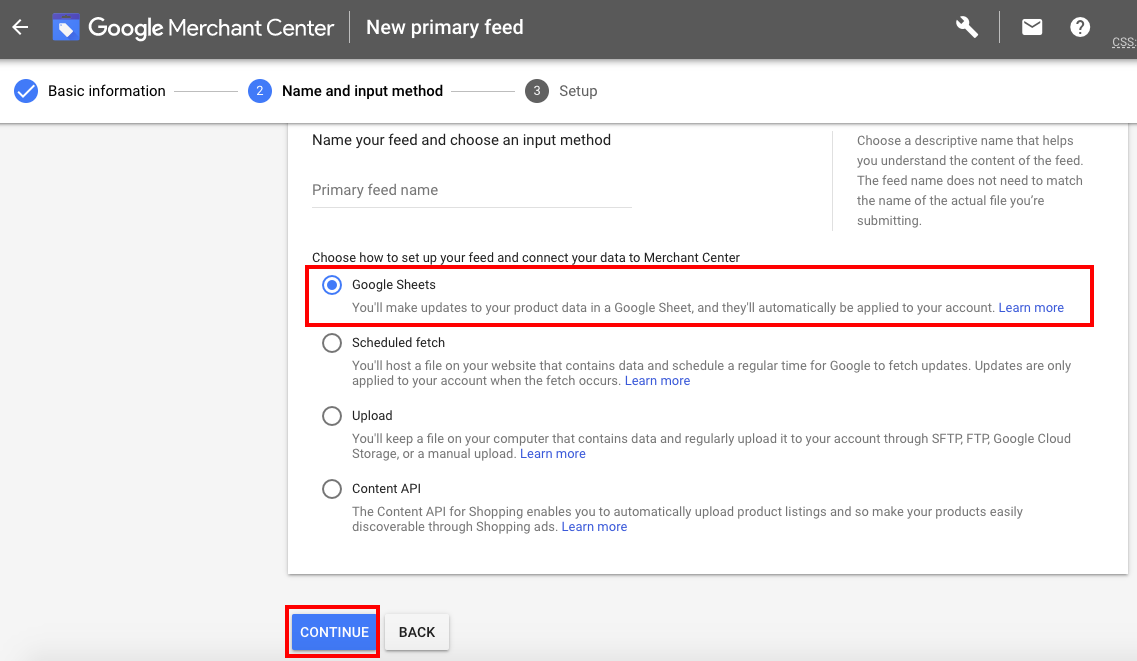Click the back arrow in header
This screenshot has width=1137, height=661.
[20, 27]
